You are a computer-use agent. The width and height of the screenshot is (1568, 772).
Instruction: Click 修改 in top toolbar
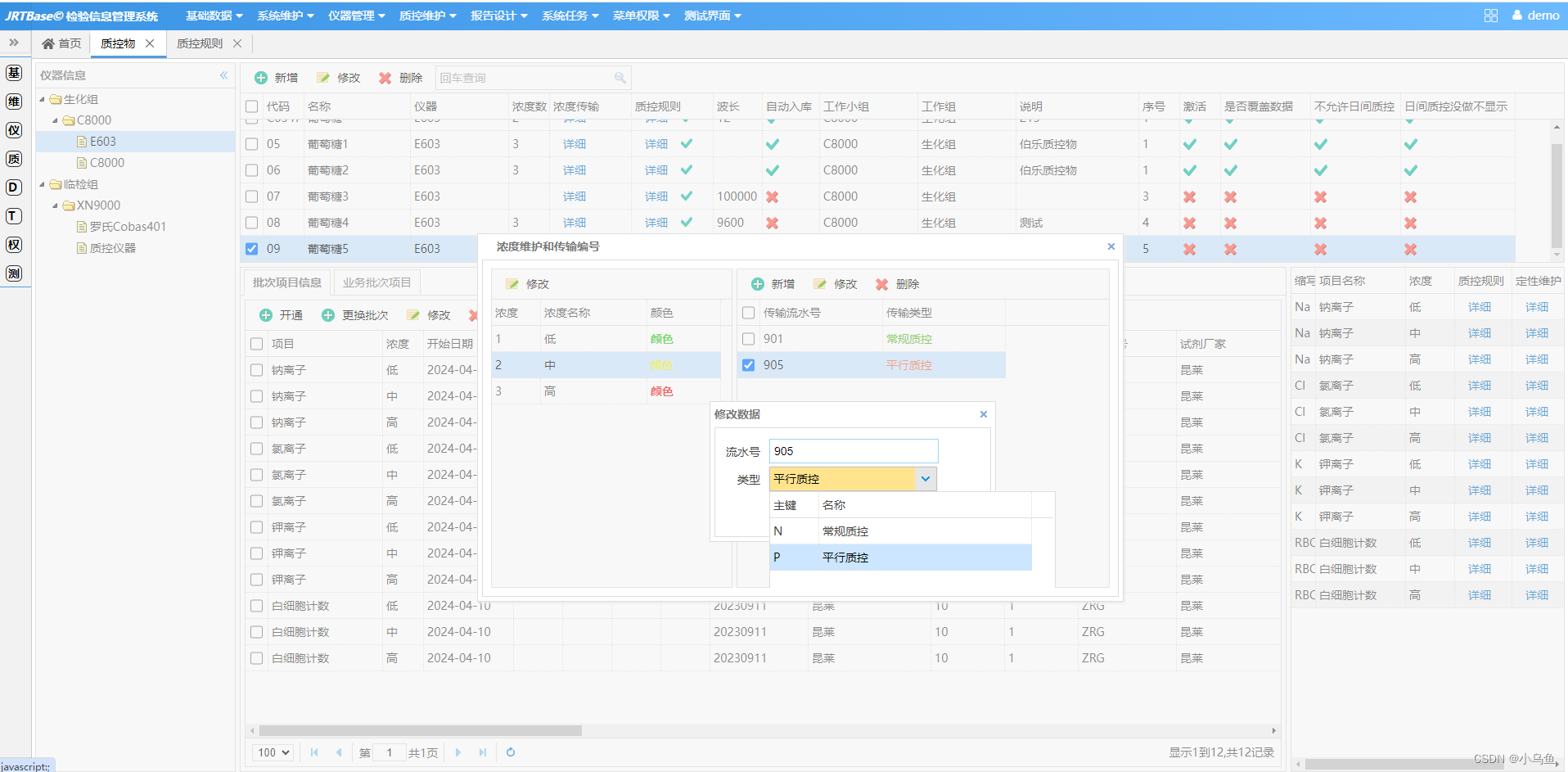(339, 78)
